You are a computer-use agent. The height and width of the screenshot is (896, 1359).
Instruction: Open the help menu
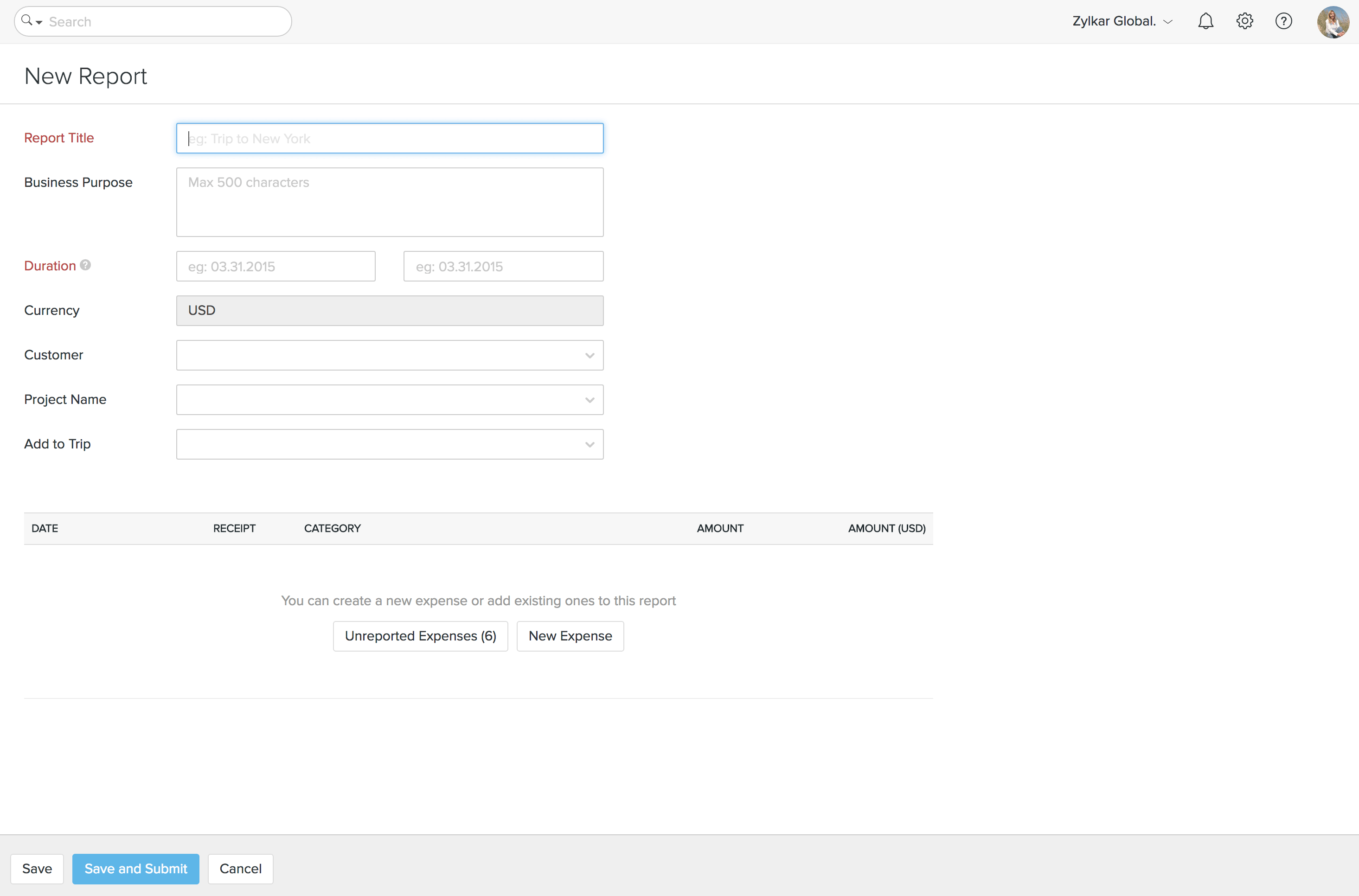tap(1283, 21)
